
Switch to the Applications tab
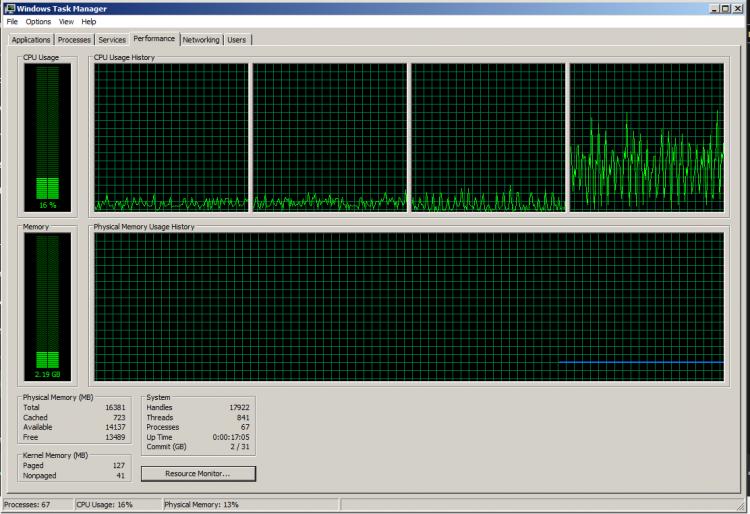click(x=31, y=40)
